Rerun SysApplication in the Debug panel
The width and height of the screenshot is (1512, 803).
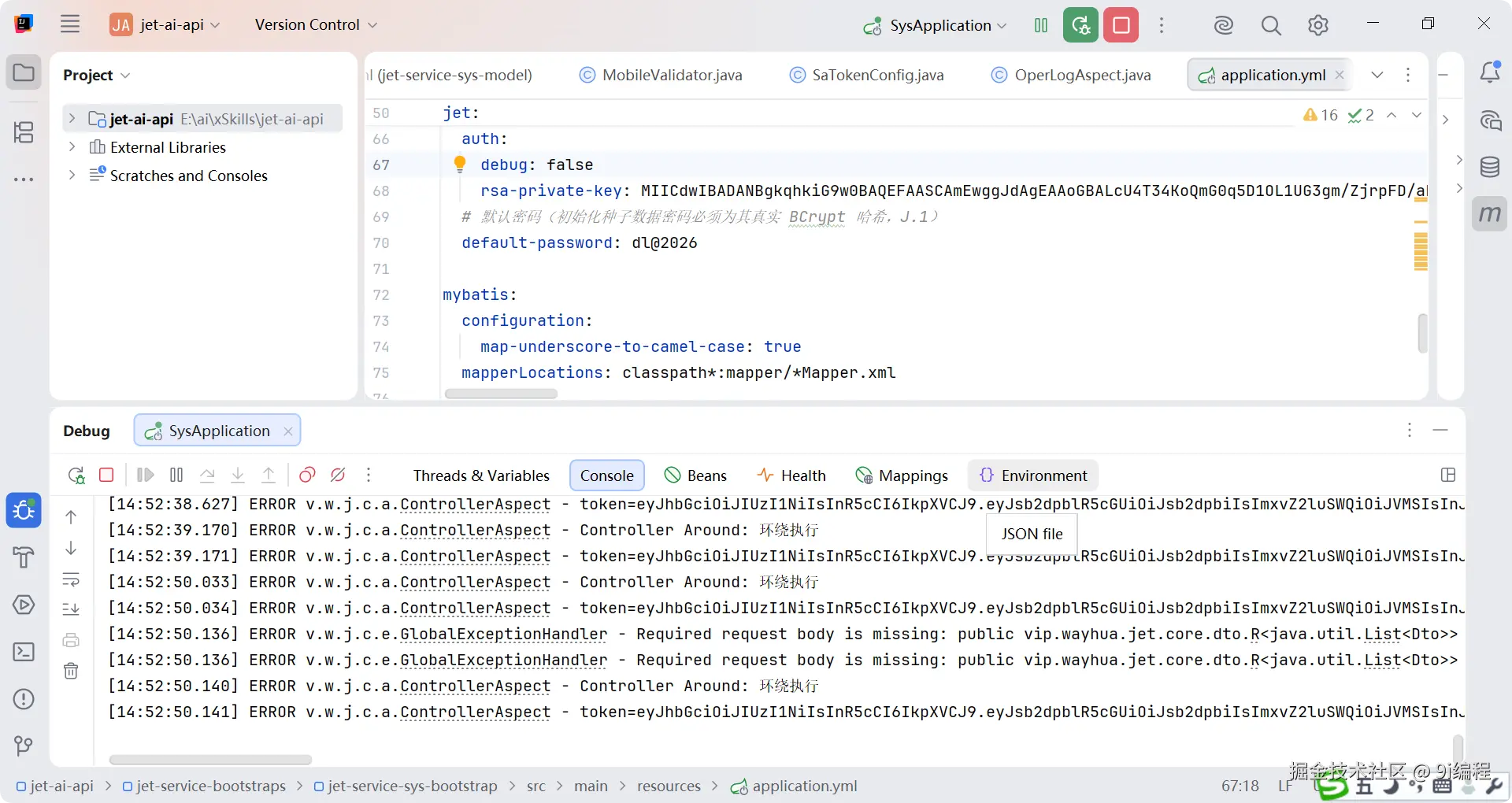(x=76, y=475)
